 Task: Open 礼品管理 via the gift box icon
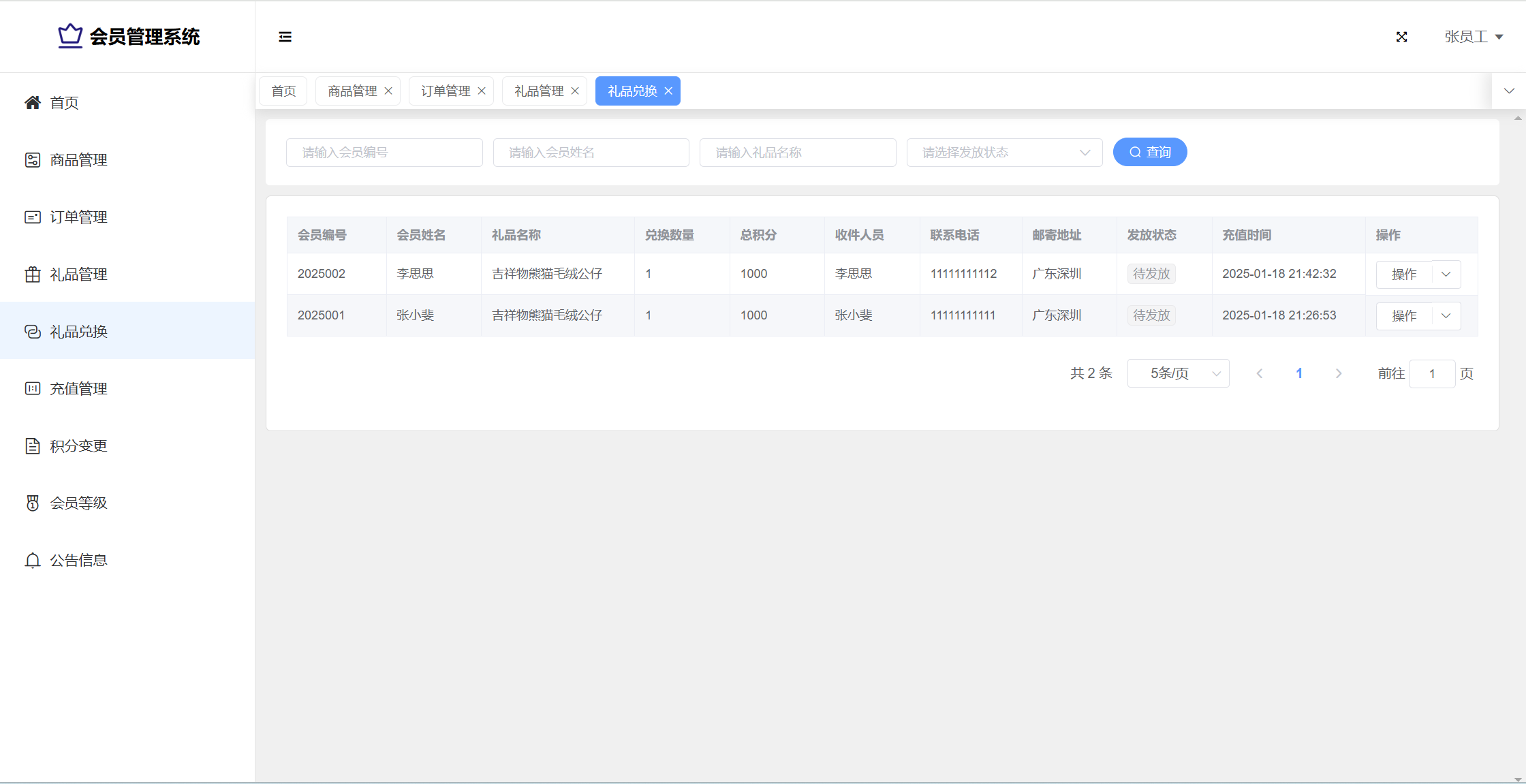tap(33, 275)
